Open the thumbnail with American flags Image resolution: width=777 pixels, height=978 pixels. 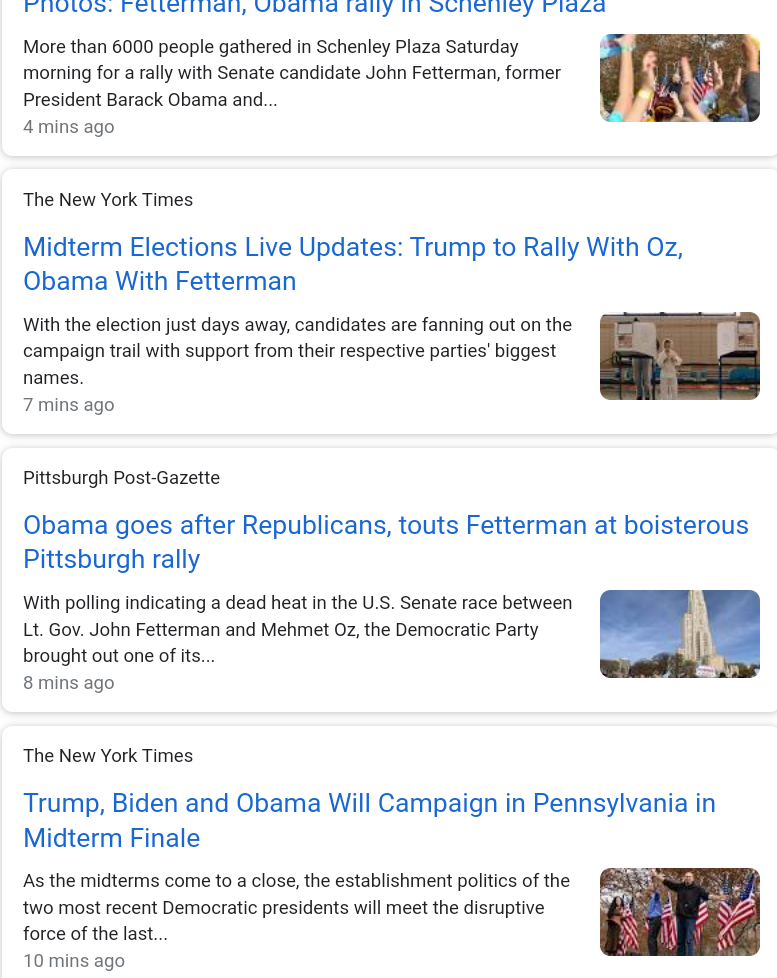point(679,912)
